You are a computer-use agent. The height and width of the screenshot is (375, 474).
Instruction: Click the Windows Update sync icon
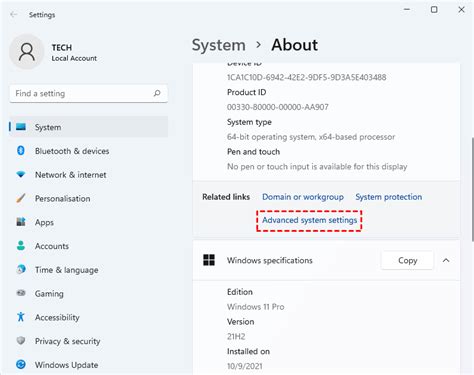(21, 364)
